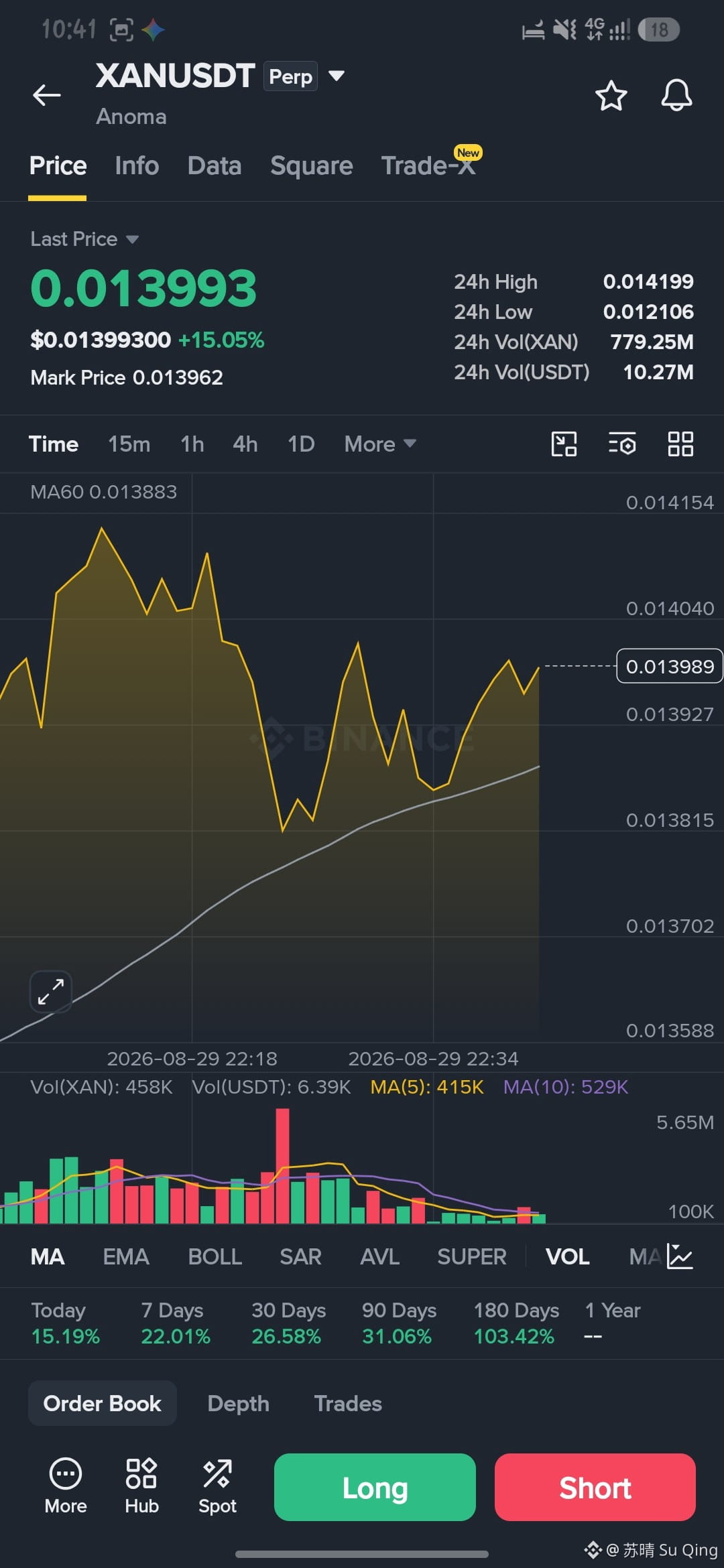Viewport: 724px width, 1568px height.
Task: Toggle the SAR indicator
Action: click(x=301, y=1256)
